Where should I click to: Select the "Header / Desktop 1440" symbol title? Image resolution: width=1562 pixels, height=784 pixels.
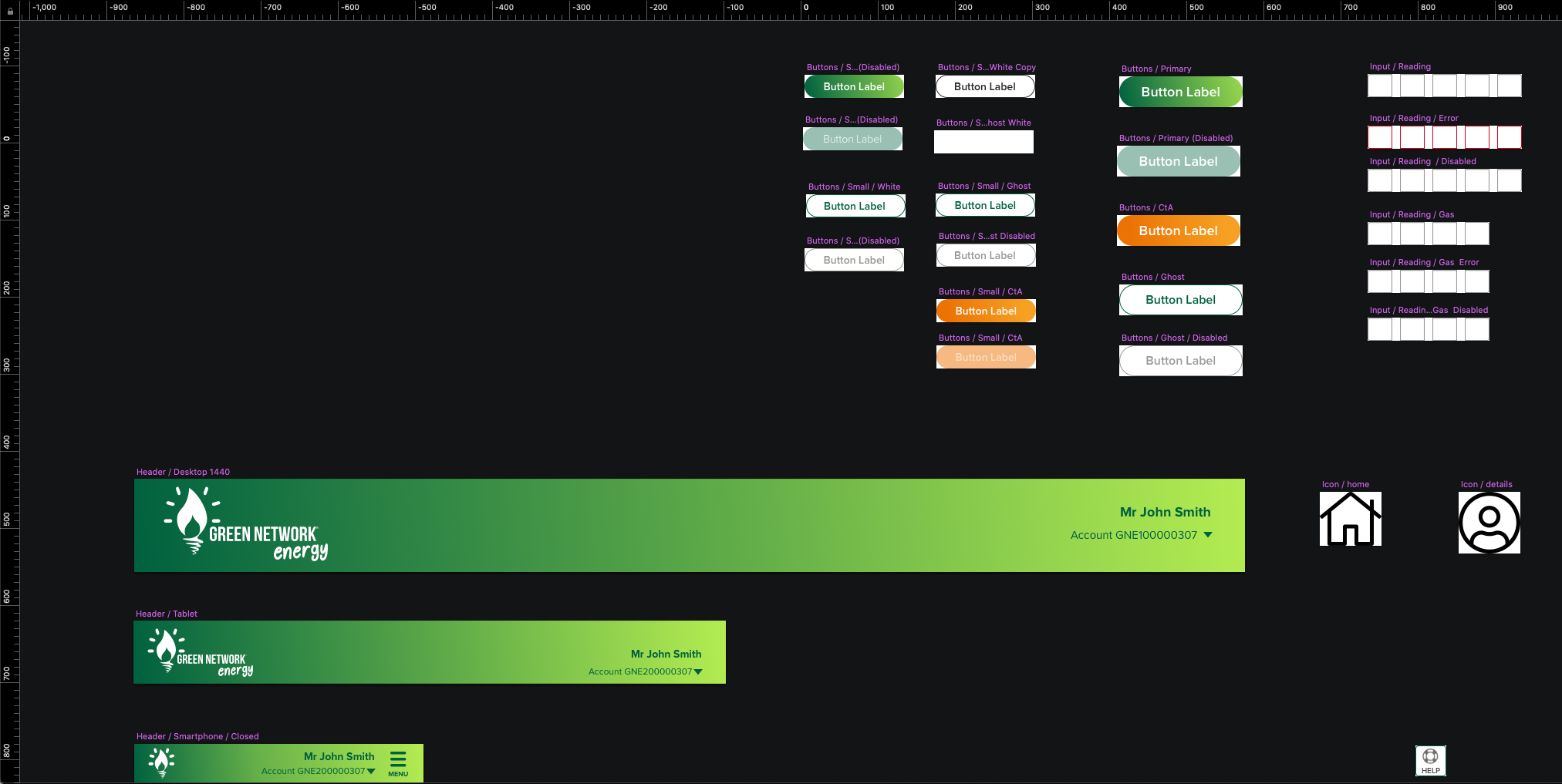click(183, 472)
